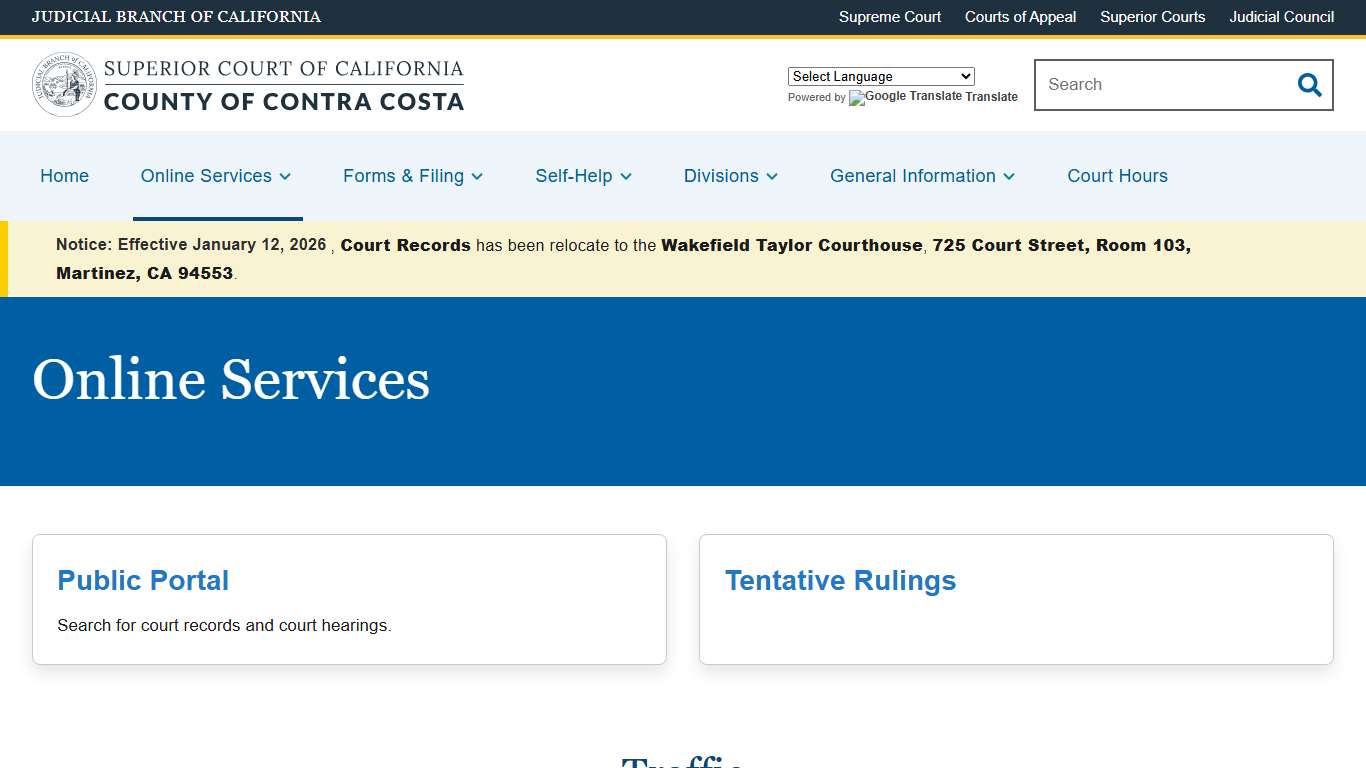The height and width of the screenshot is (768, 1366).
Task: Open the Public Portal card link
Action: click(x=143, y=580)
